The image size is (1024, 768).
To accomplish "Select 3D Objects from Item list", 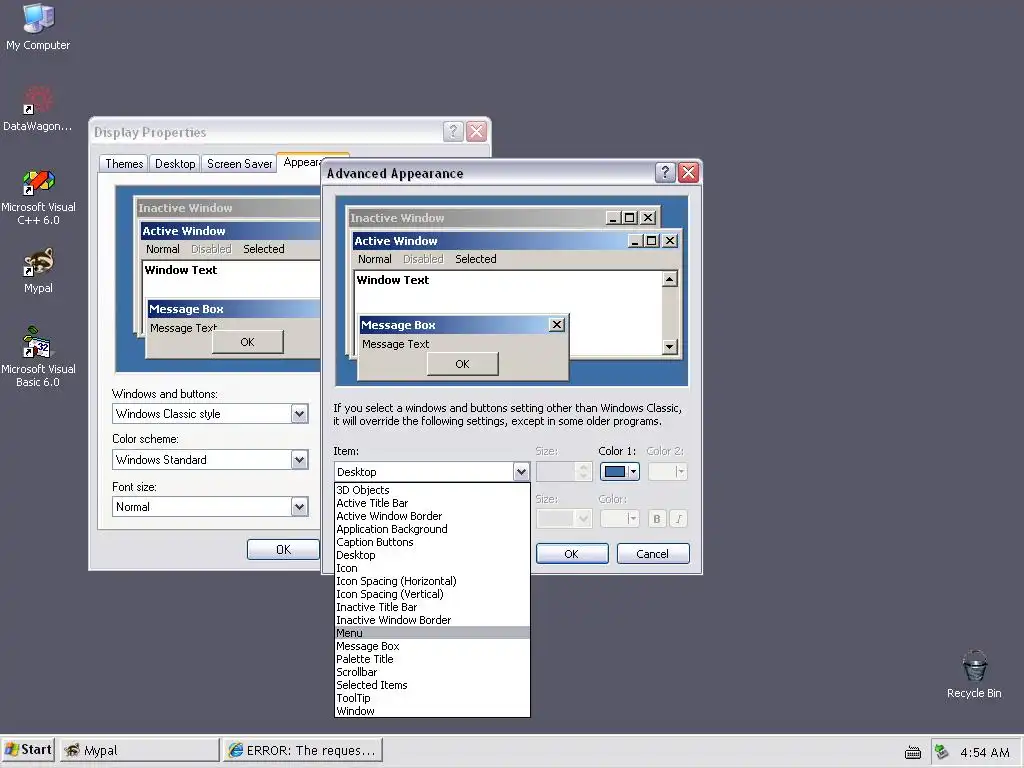I will (x=432, y=490).
